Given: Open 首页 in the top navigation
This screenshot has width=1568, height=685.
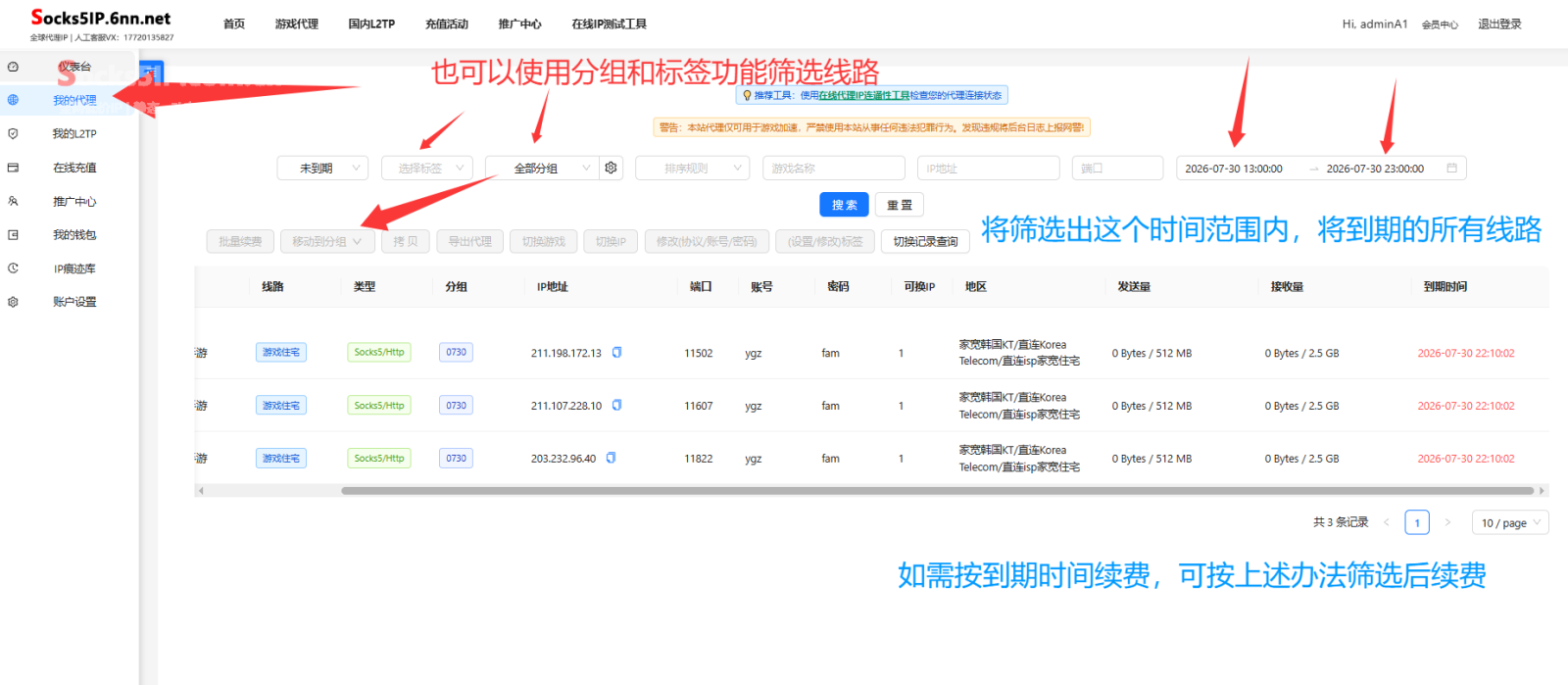Looking at the screenshot, I should tap(234, 24).
